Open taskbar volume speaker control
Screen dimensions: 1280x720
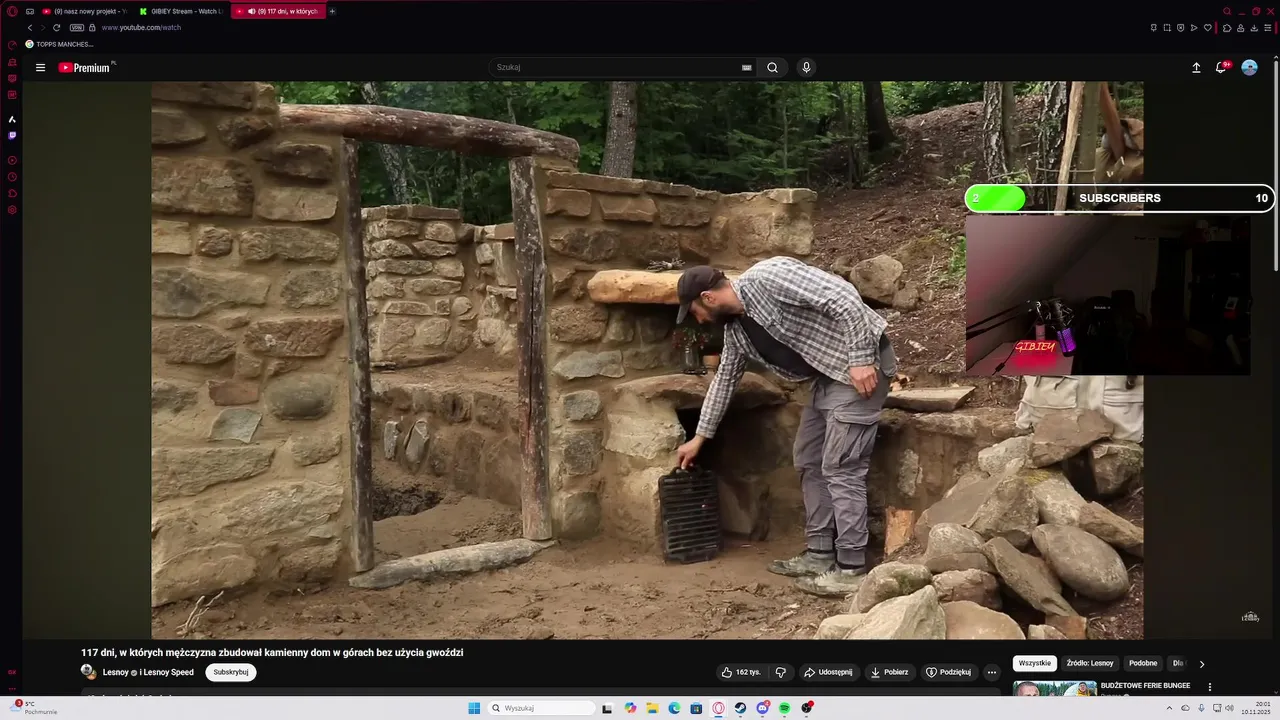pyautogui.click(x=1229, y=708)
